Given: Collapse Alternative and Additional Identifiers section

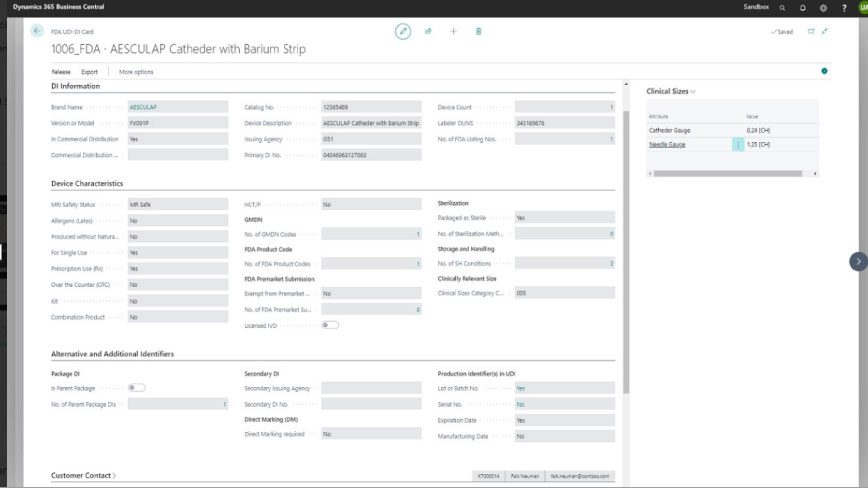Looking at the screenshot, I should (x=112, y=354).
